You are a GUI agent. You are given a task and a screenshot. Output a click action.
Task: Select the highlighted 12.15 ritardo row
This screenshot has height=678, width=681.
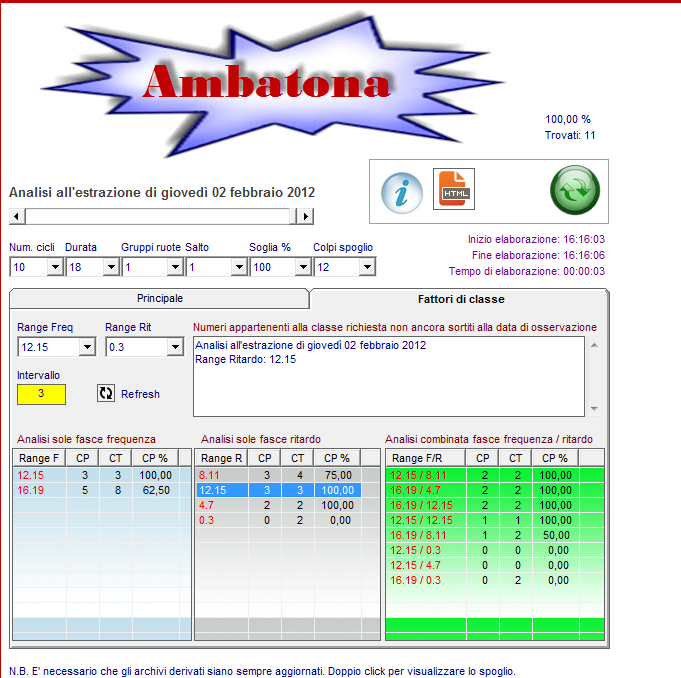pyautogui.click(x=288, y=490)
